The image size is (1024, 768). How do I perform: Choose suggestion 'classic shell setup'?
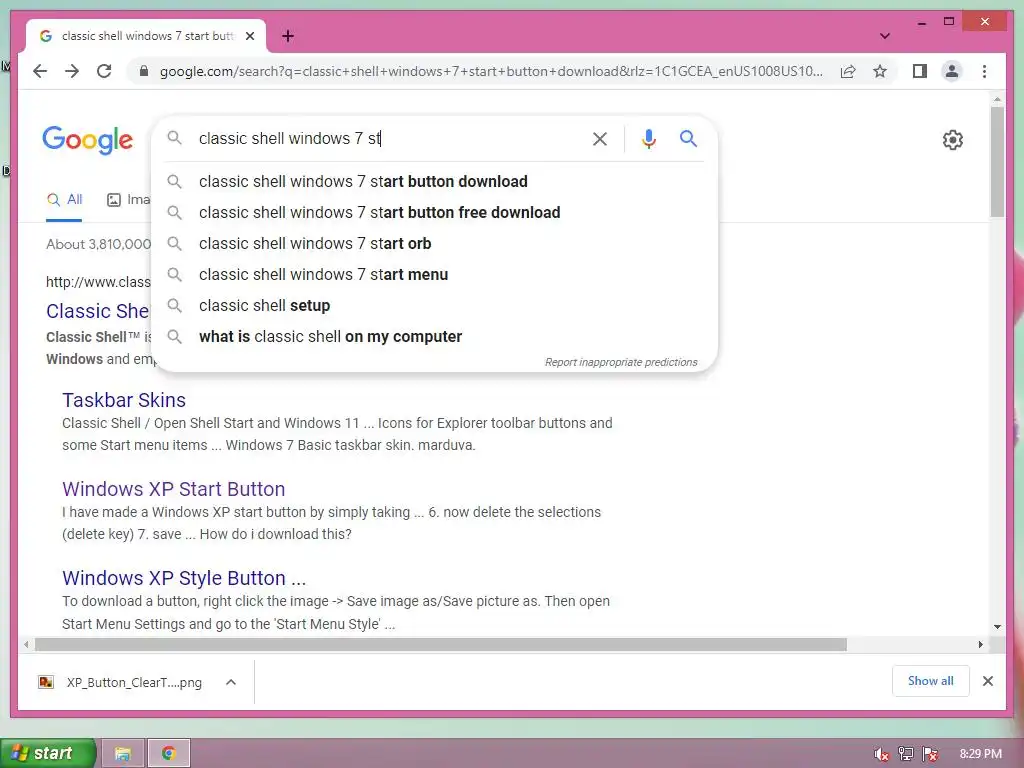(x=434, y=306)
